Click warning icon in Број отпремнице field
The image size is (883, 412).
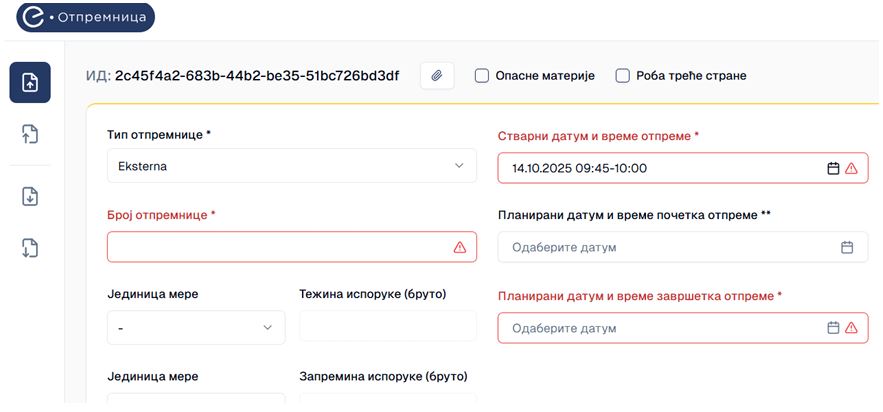(460, 247)
